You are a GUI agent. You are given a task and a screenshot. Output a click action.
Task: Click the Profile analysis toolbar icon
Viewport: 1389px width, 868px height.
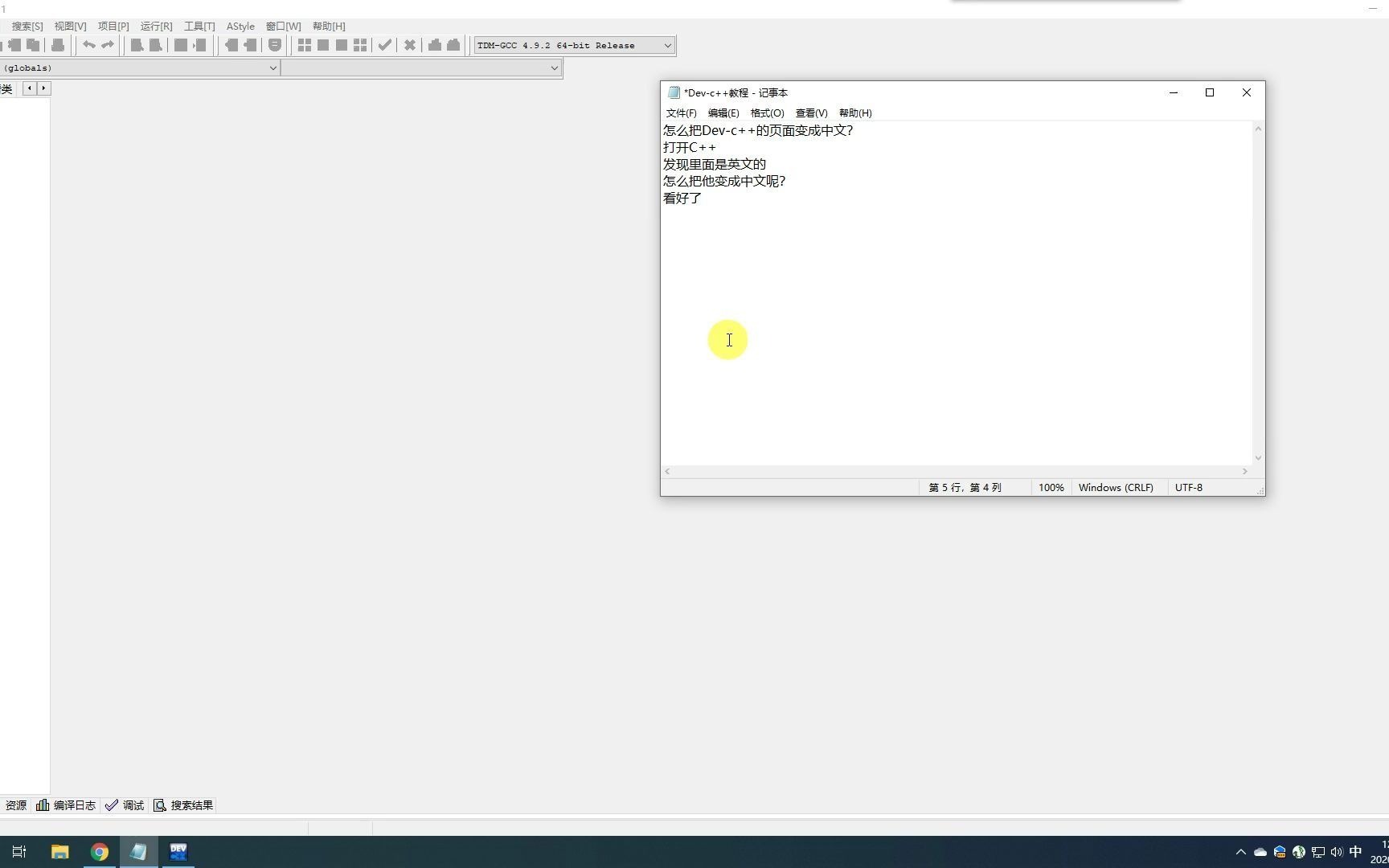(x=435, y=45)
